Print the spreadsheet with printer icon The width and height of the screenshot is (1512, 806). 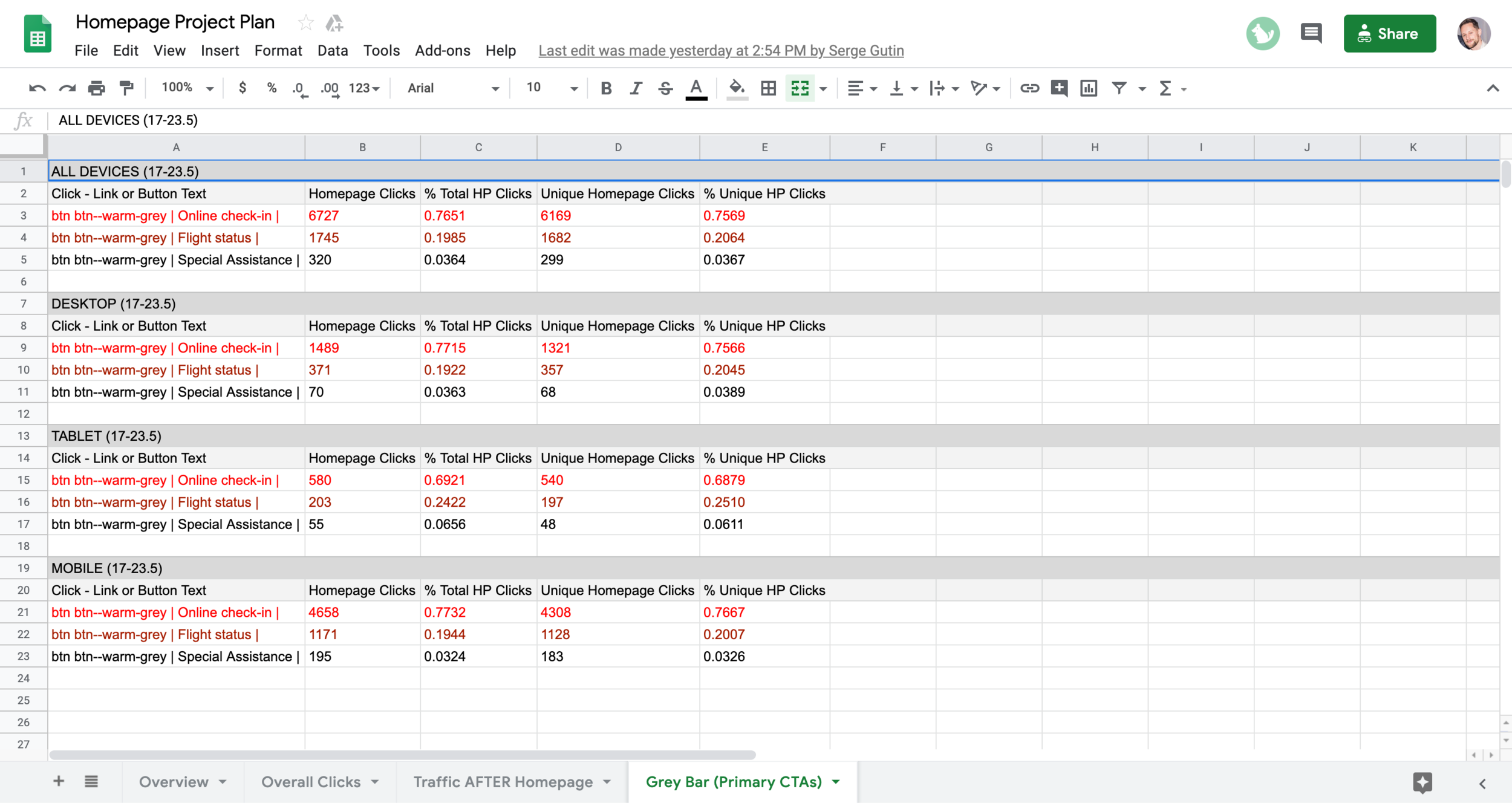97,88
